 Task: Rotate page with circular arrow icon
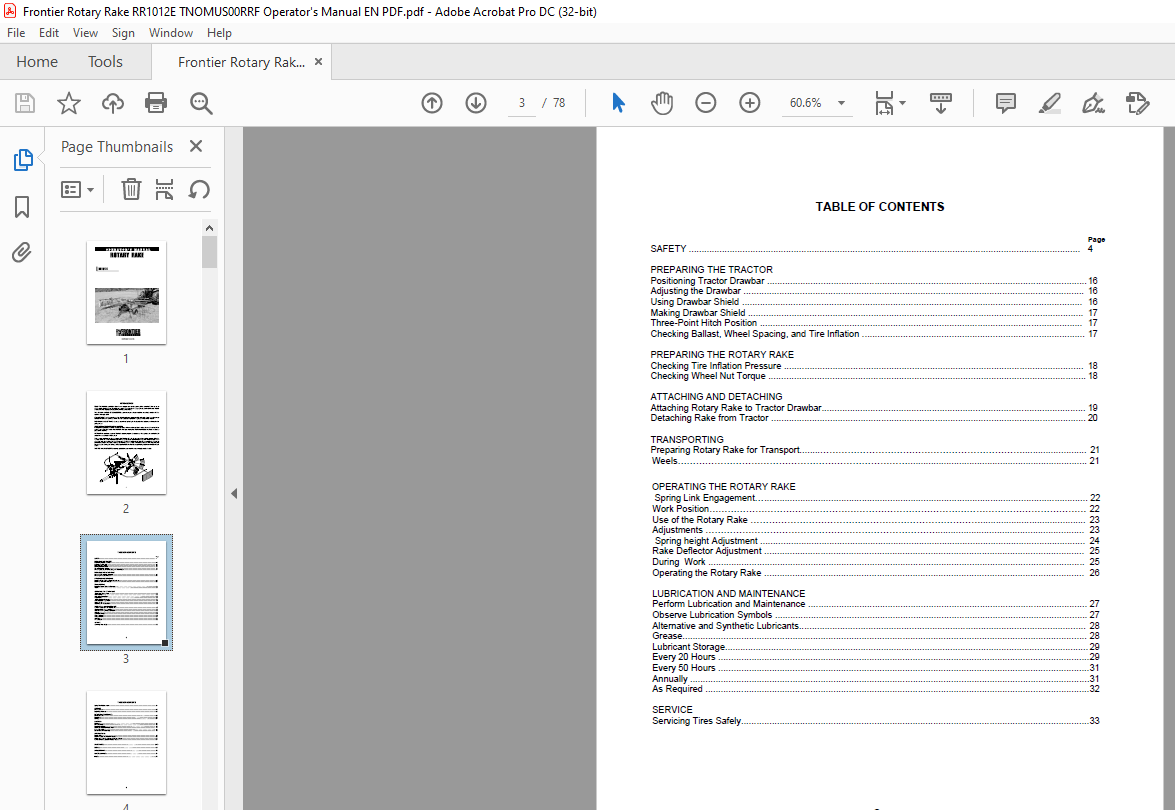(199, 190)
